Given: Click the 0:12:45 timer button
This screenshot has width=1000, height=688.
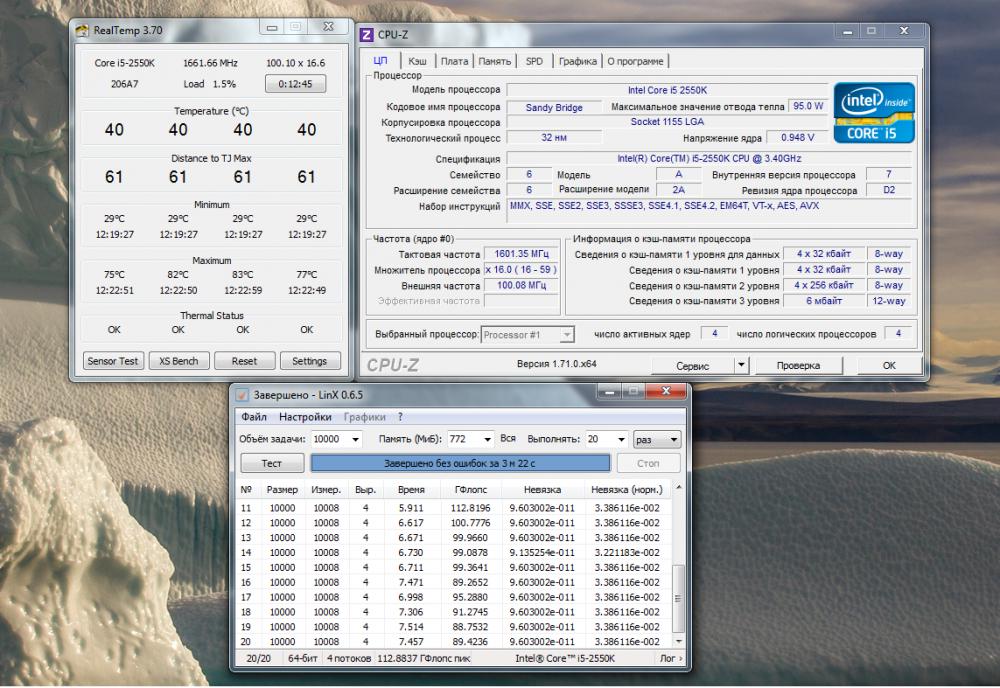Looking at the screenshot, I should pyautogui.click(x=295, y=84).
